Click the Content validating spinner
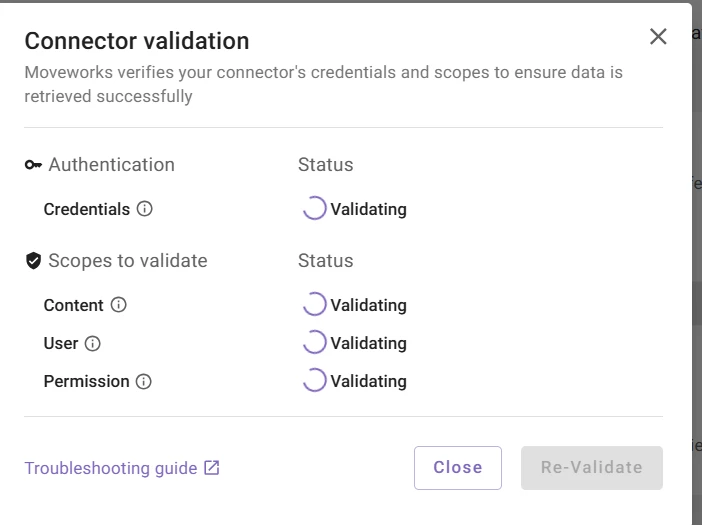This screenshot has height=525, width=702. coord(314,304)
